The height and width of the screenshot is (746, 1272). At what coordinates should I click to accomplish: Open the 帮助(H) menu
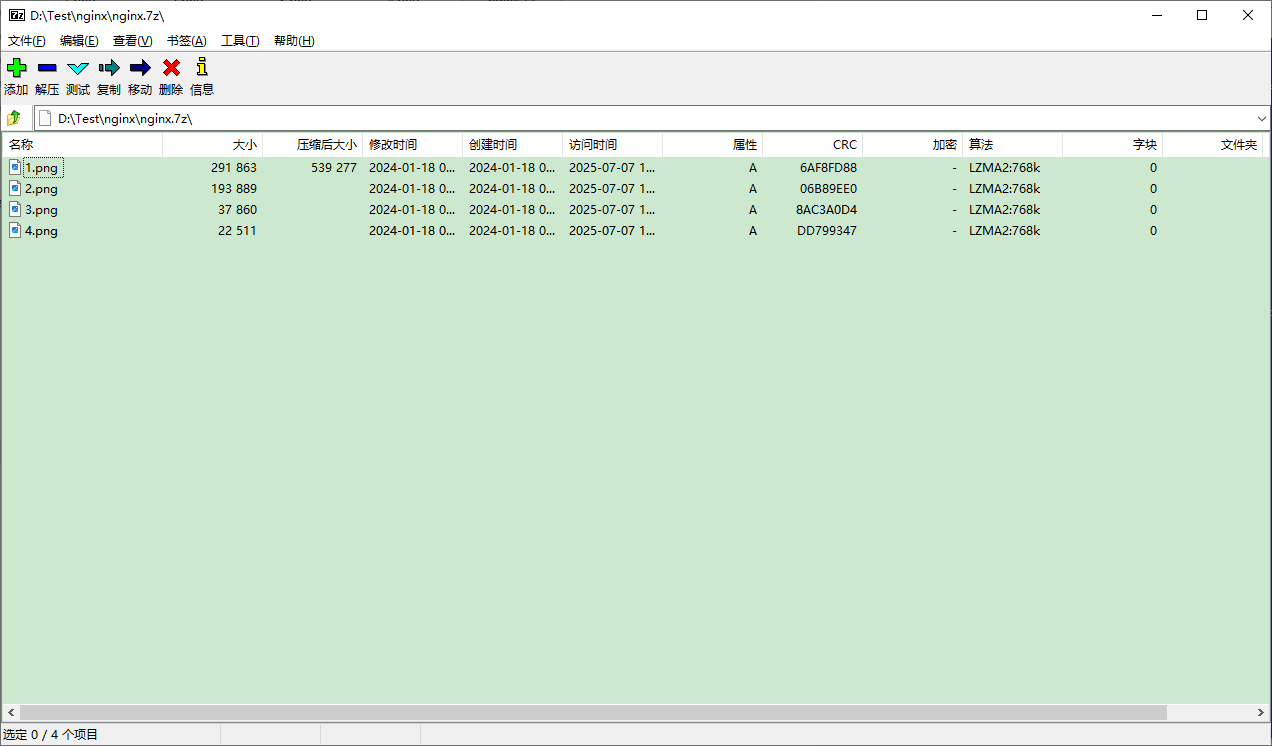click(x=294, y=41)
